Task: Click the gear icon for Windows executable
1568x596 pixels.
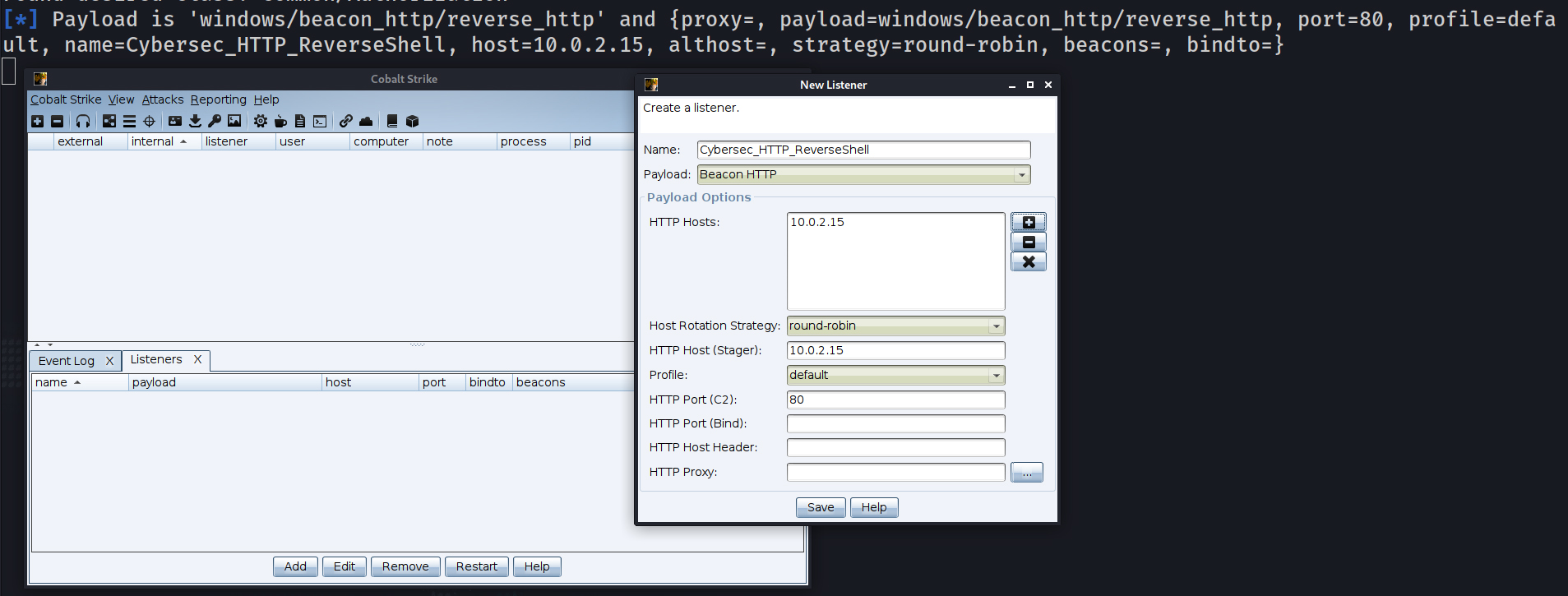Action: 261,121
